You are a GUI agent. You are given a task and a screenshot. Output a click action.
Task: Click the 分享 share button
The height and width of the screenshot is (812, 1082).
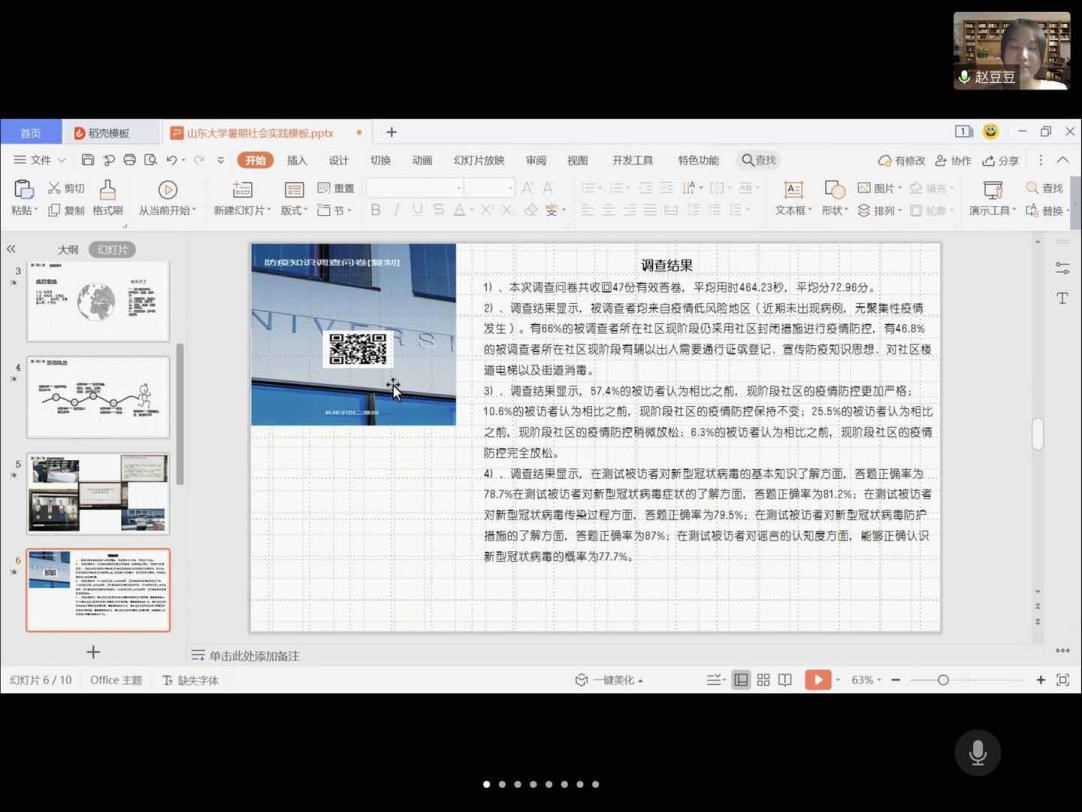click(1001, 160)
